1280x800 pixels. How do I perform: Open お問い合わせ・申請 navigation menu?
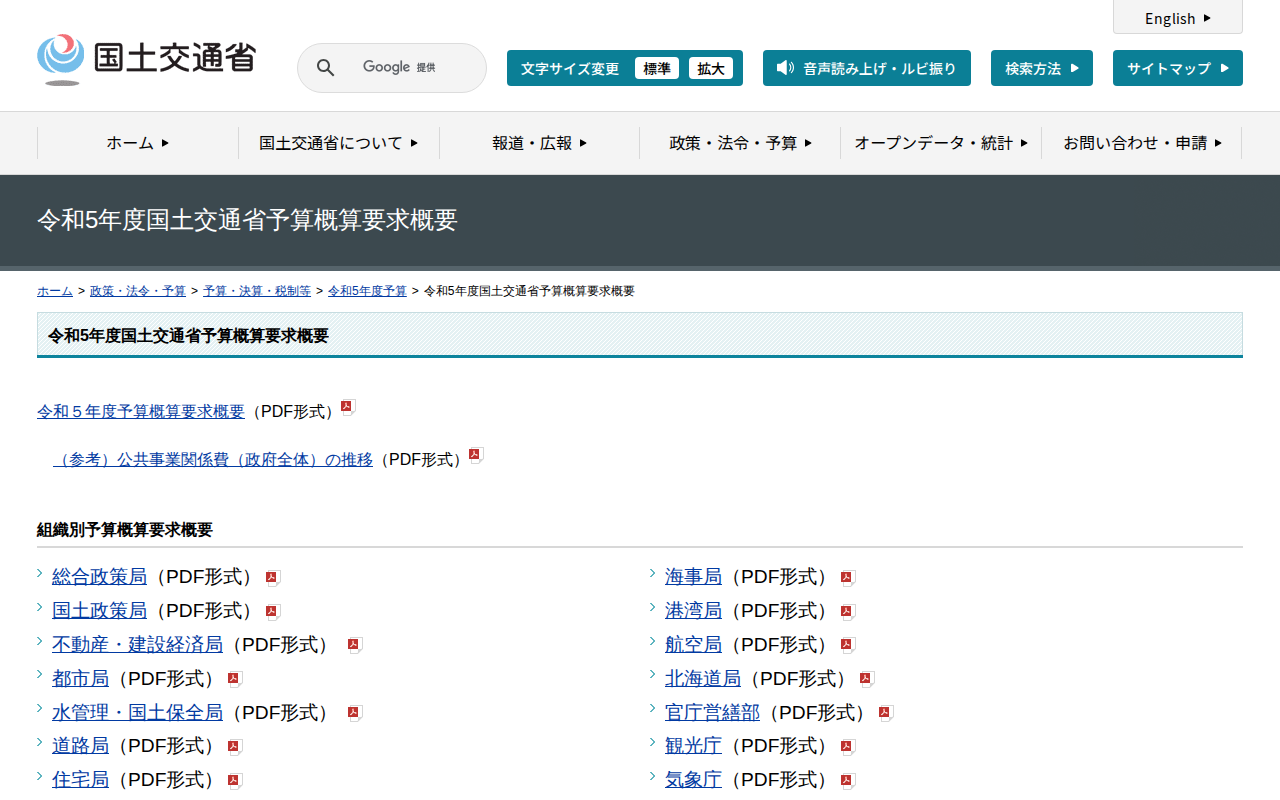click(1142, 143)
